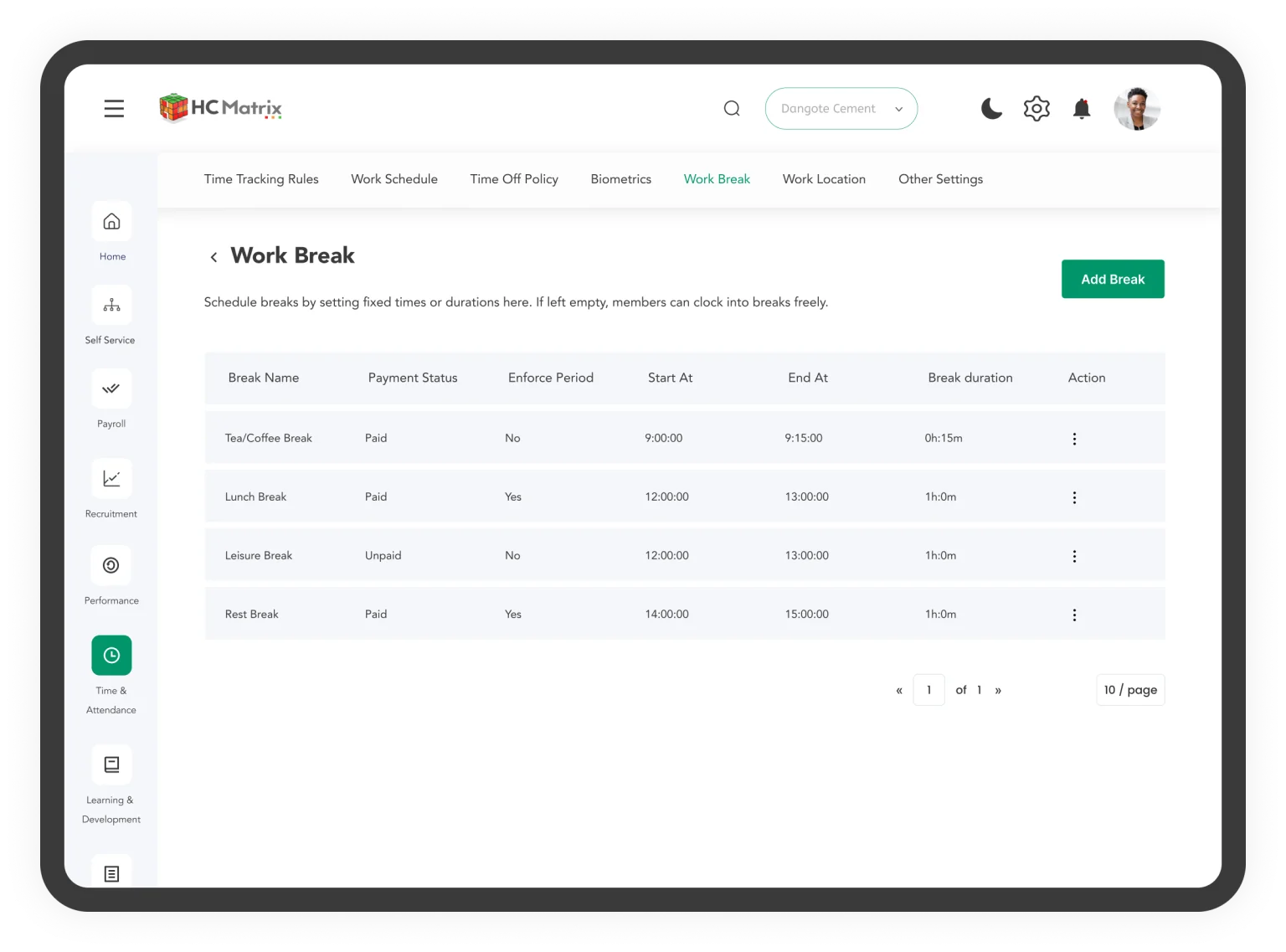Open Self Service sidebar icon
The height and width of the screenshot is (952, 1286).
(x=111, y=306)
